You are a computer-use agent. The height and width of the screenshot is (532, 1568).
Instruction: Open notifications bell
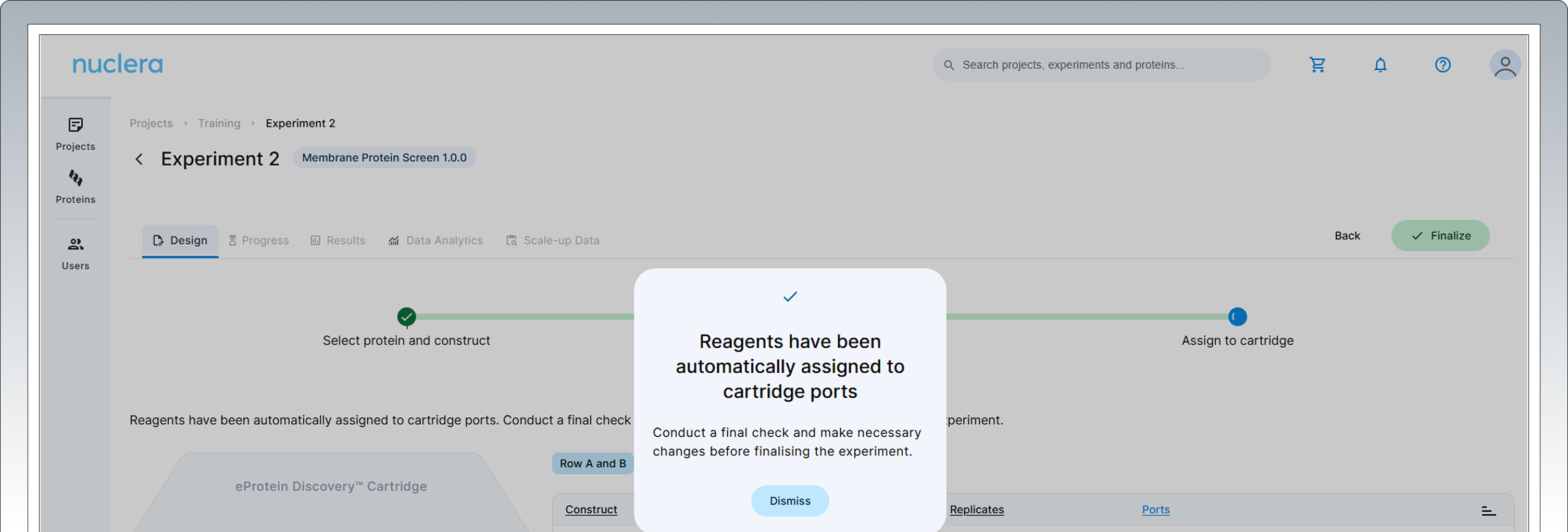tap(1380, 65)
